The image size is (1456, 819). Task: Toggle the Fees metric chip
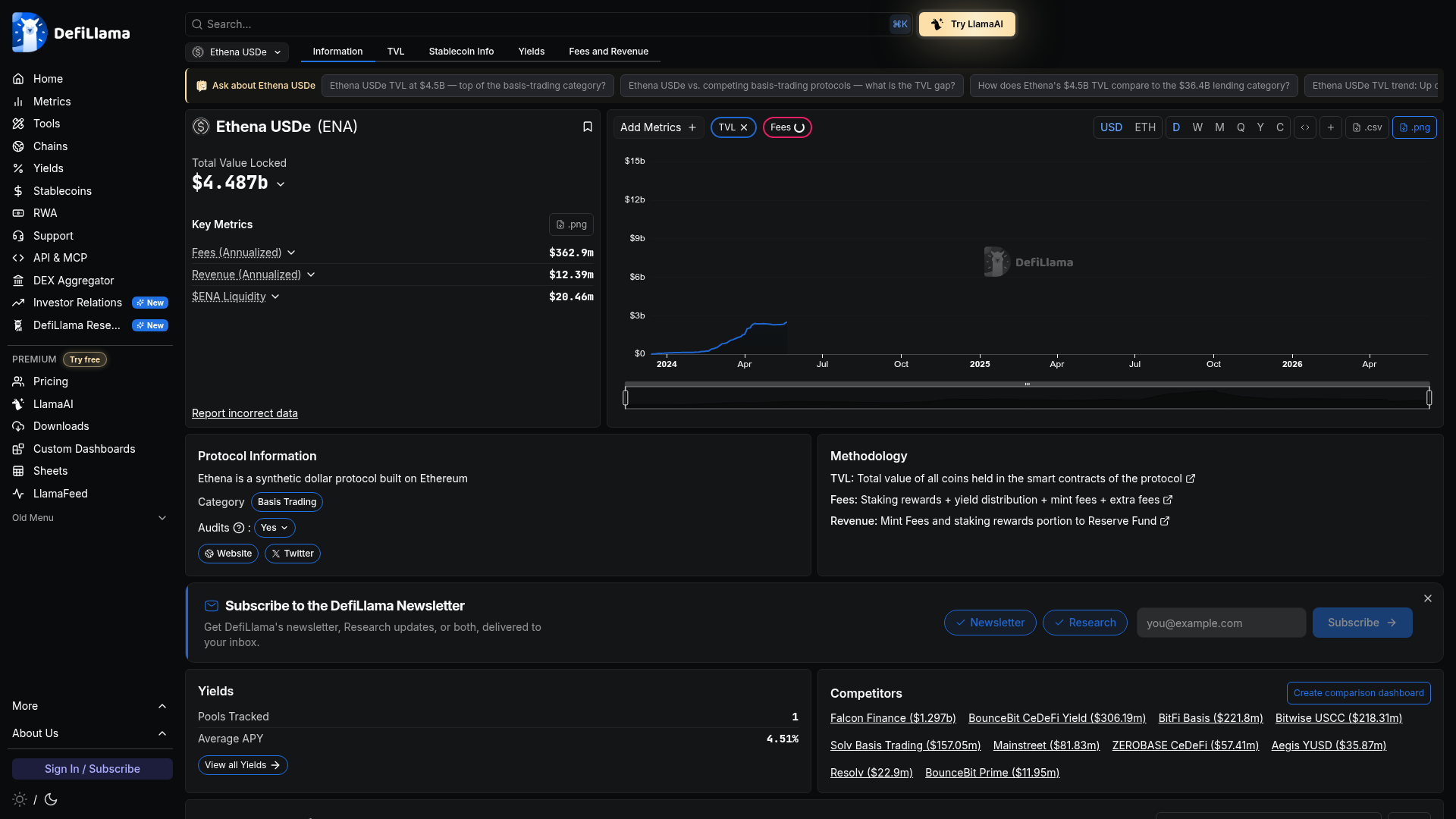point(787,127)
